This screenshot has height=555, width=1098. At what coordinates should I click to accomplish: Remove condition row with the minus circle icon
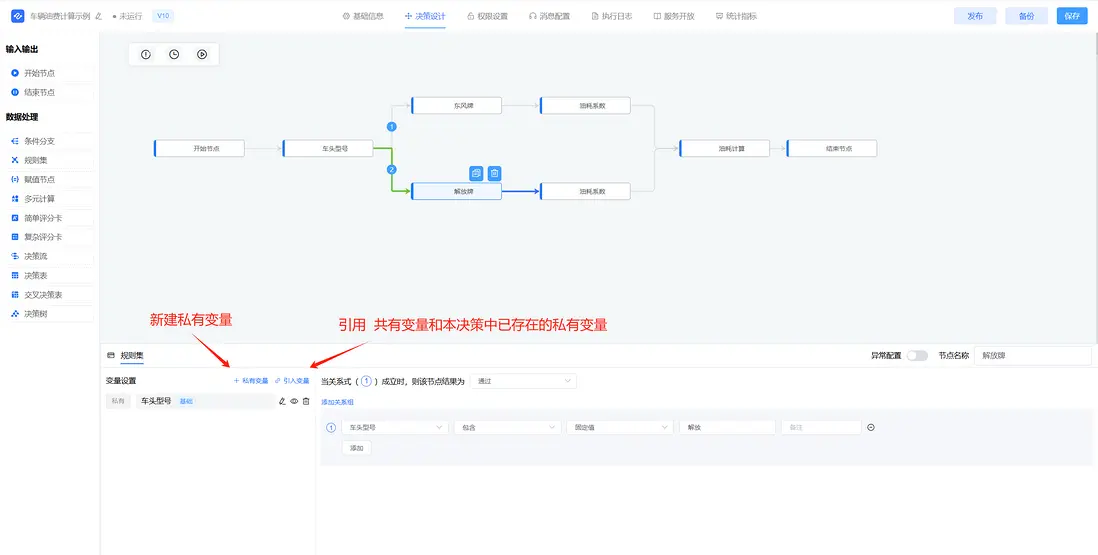(870, 427)
